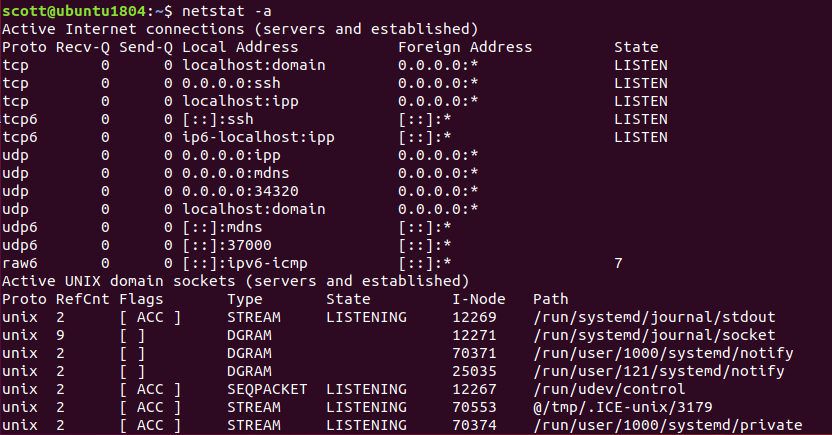Click the 'RefCnt' column header
Screen dimensions: 832x435
pyautogui.click(x=83, y=299)
